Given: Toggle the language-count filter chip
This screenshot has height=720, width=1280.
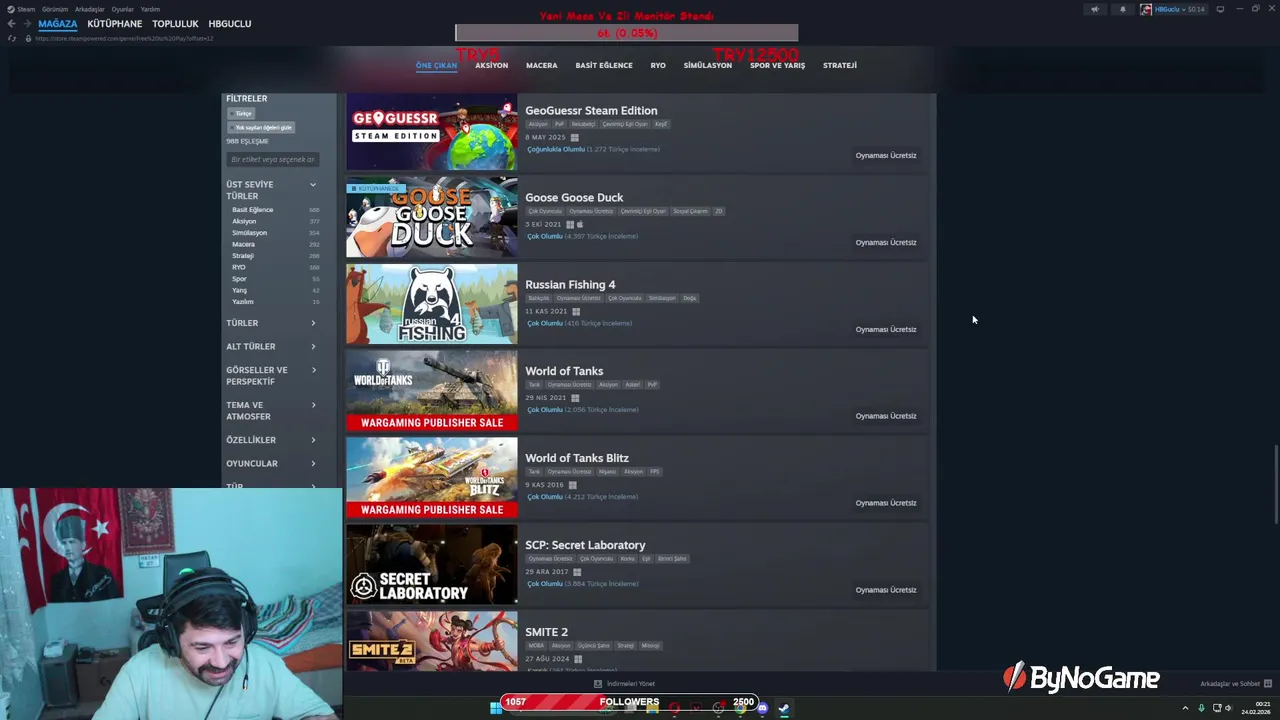Looking at the screenshot, I should click(x=262, y=127).
